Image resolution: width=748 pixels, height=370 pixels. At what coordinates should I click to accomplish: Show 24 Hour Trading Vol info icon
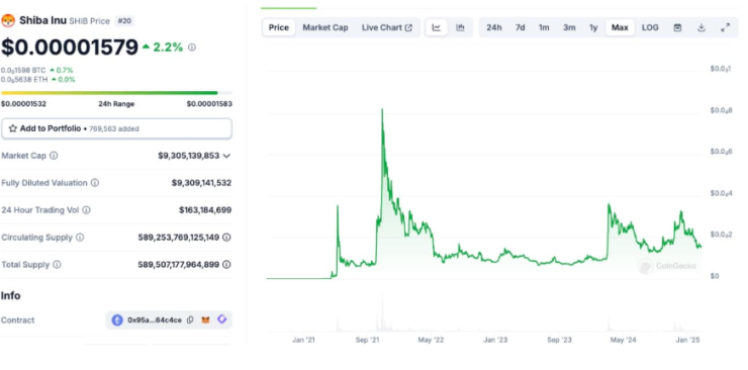(x=86, y=210)
